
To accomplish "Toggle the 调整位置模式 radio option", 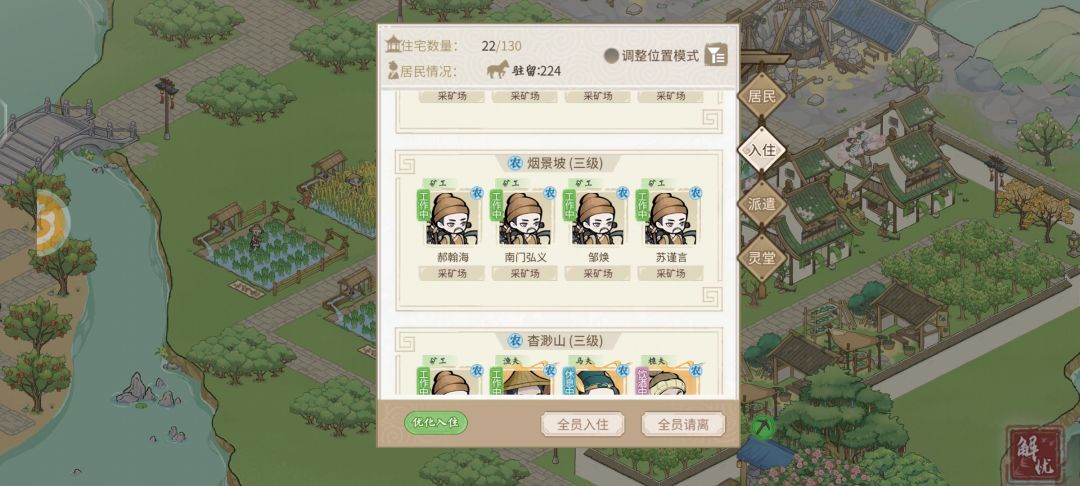I will point(611,56).
